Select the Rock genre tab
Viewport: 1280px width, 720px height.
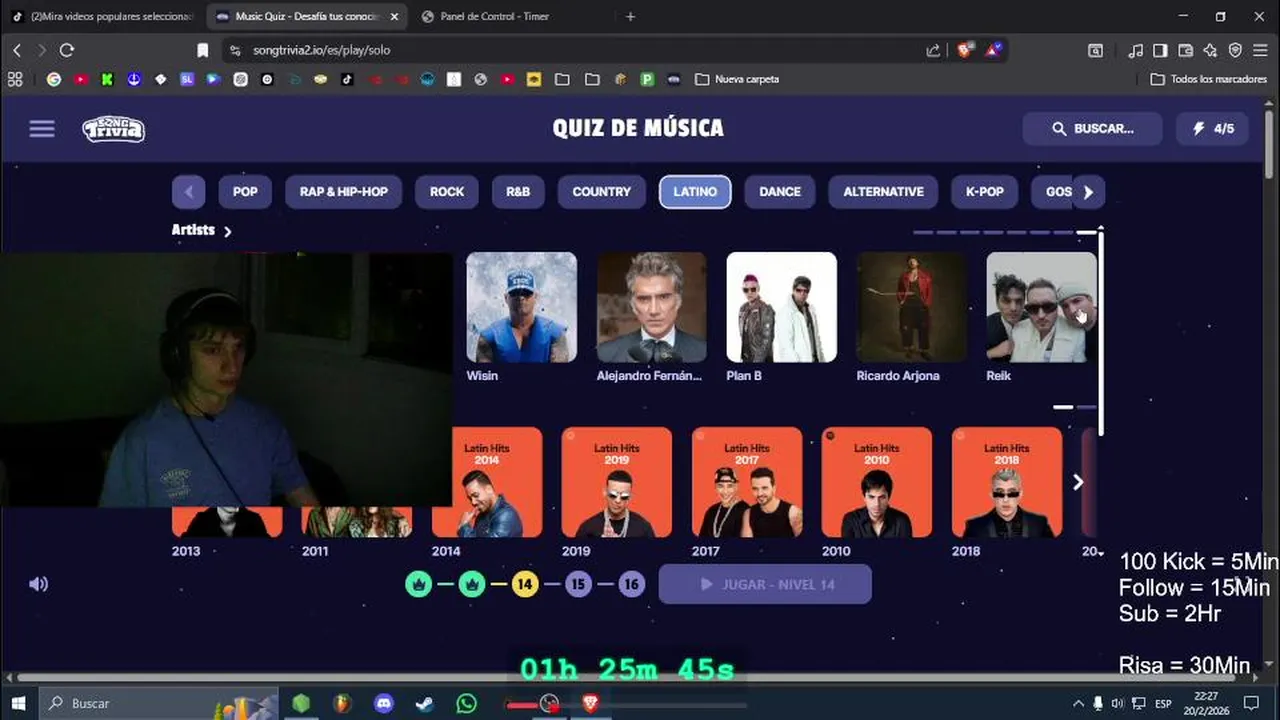(x=447, y=192)
